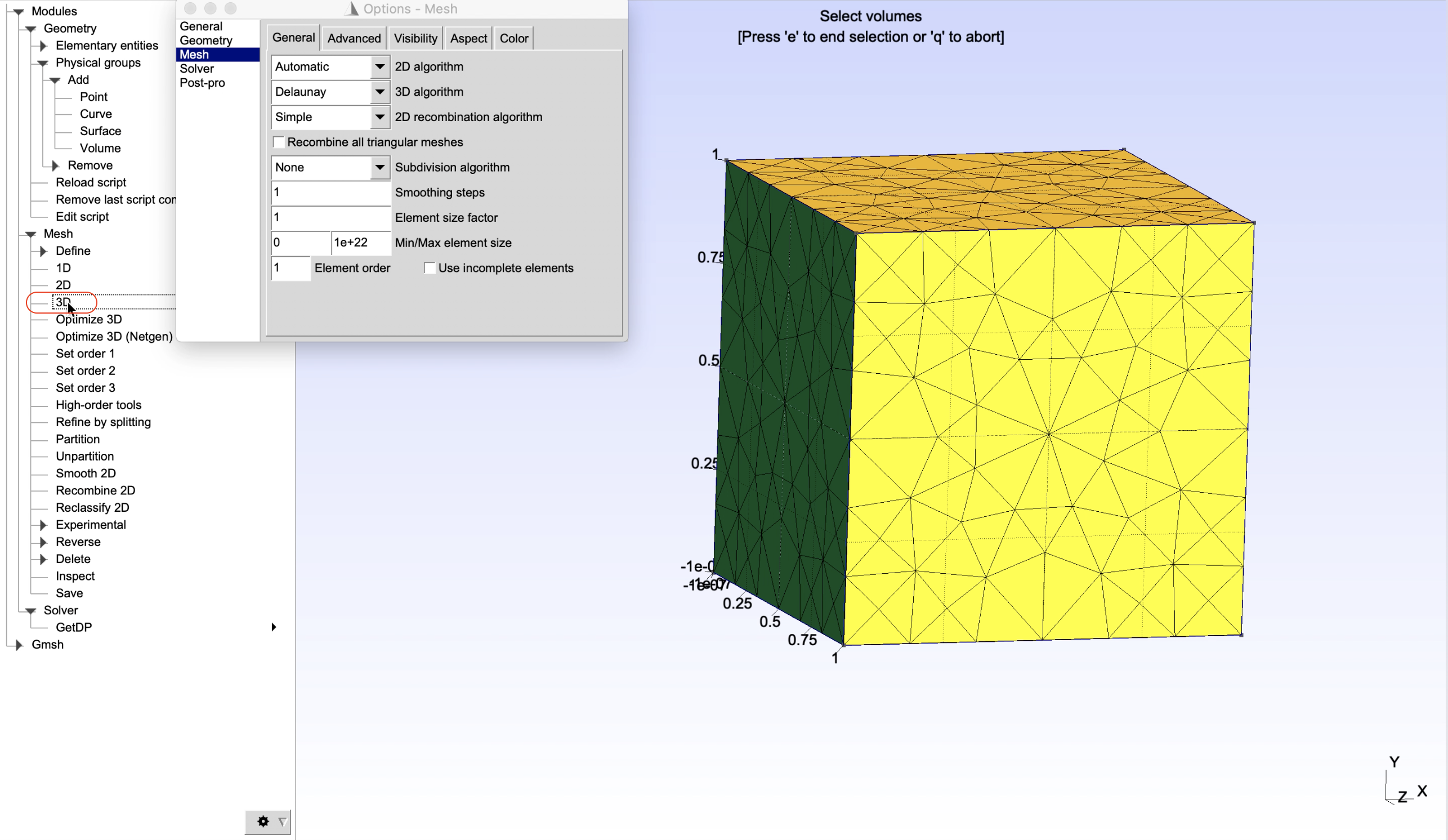
Task: Open the Subdivision algorithm dropdown
Action: (379, 167)
